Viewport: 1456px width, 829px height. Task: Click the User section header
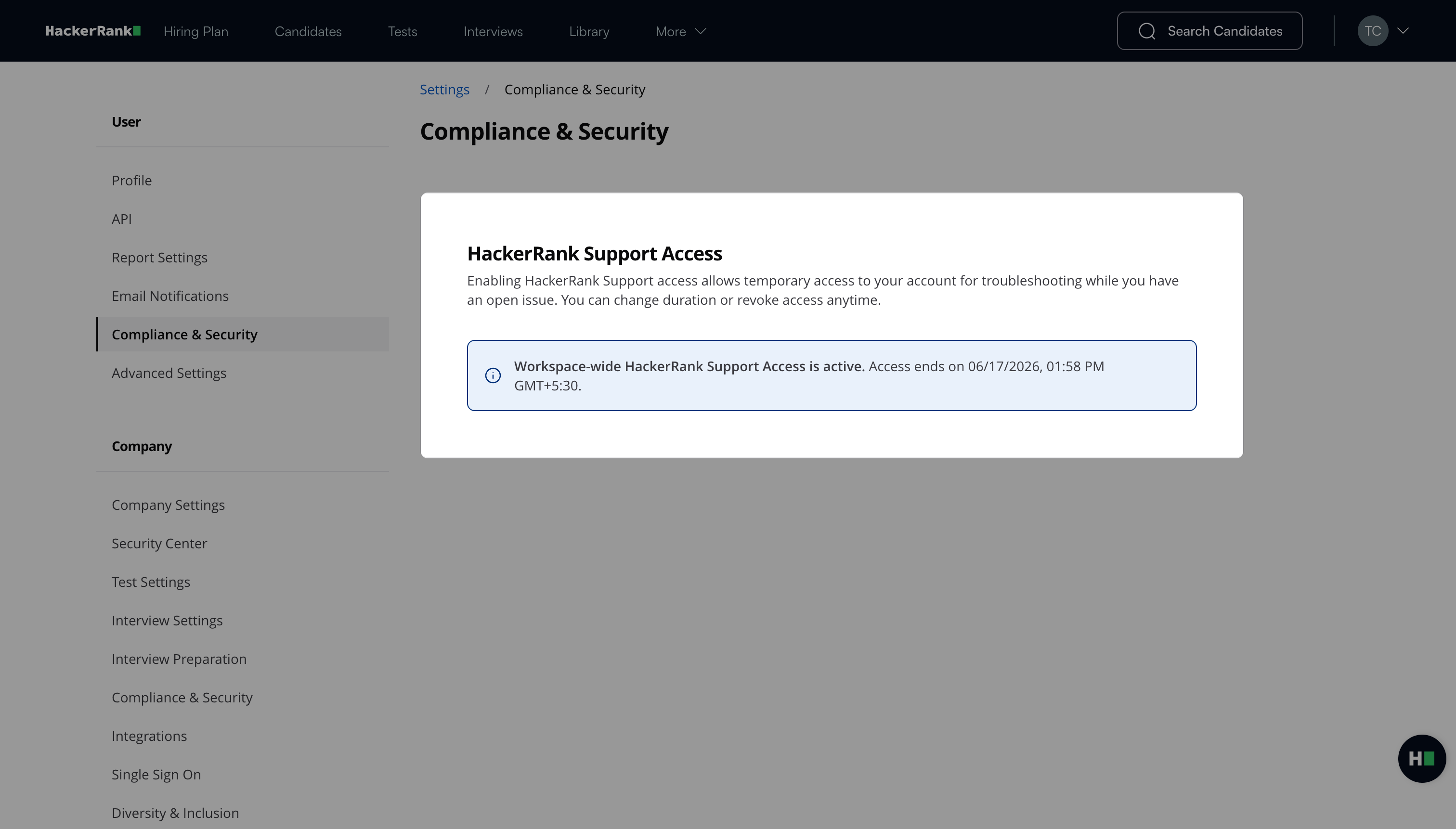pos(126,122)
